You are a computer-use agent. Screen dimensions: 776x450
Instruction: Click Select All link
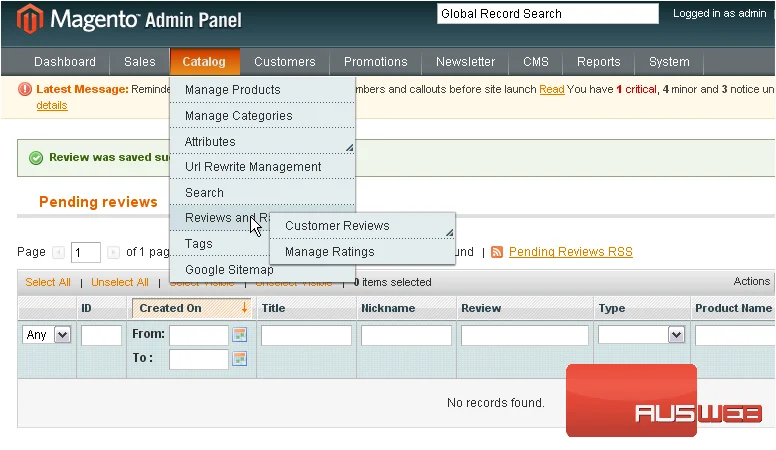48,282
